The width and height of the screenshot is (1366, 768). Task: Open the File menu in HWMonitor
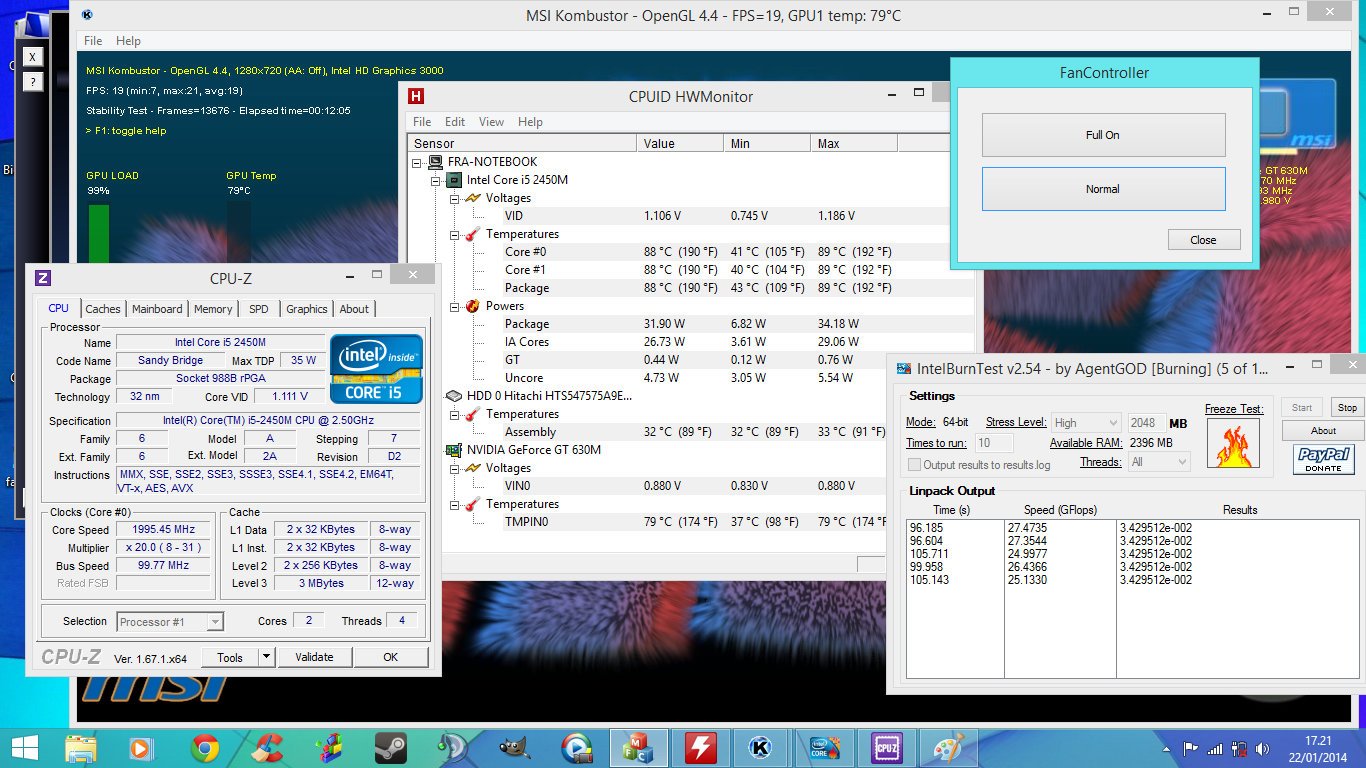tap(422, 122)
